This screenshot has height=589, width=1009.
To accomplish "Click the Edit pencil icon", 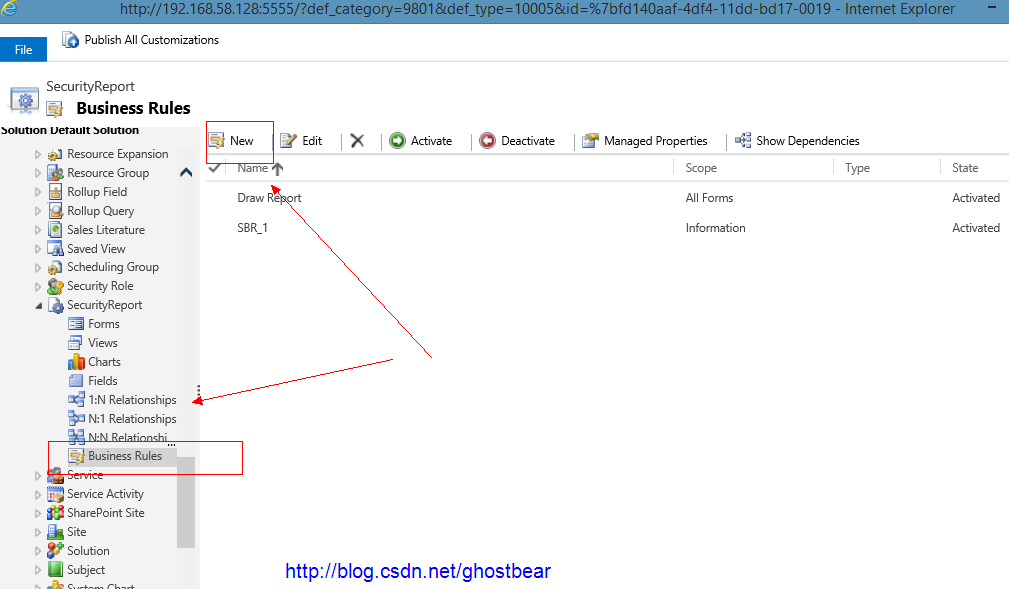I will click(x=288, y=140).
